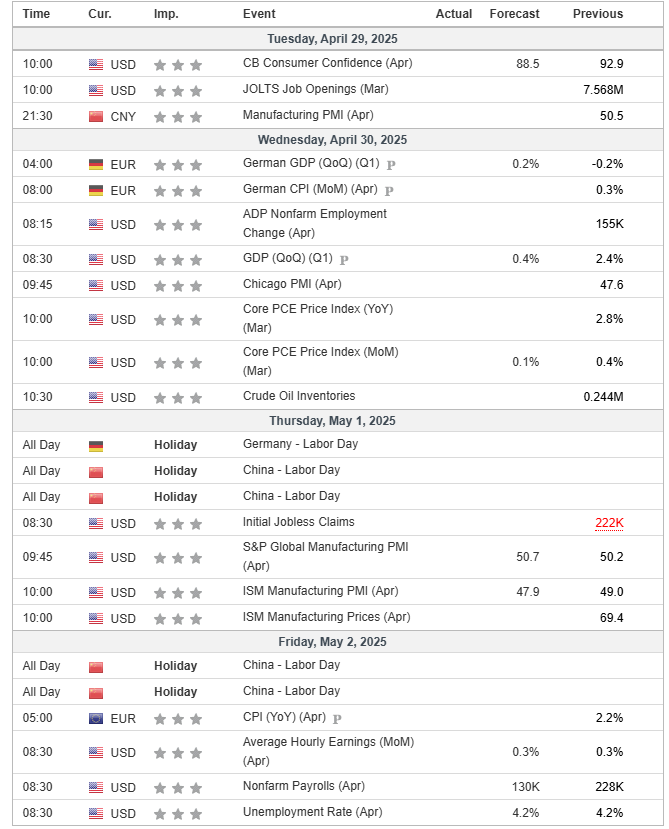This screenshot has height=829, width=669.
Task: Click importance stars for Crude Oil Inventories
Action: [178, 398]
